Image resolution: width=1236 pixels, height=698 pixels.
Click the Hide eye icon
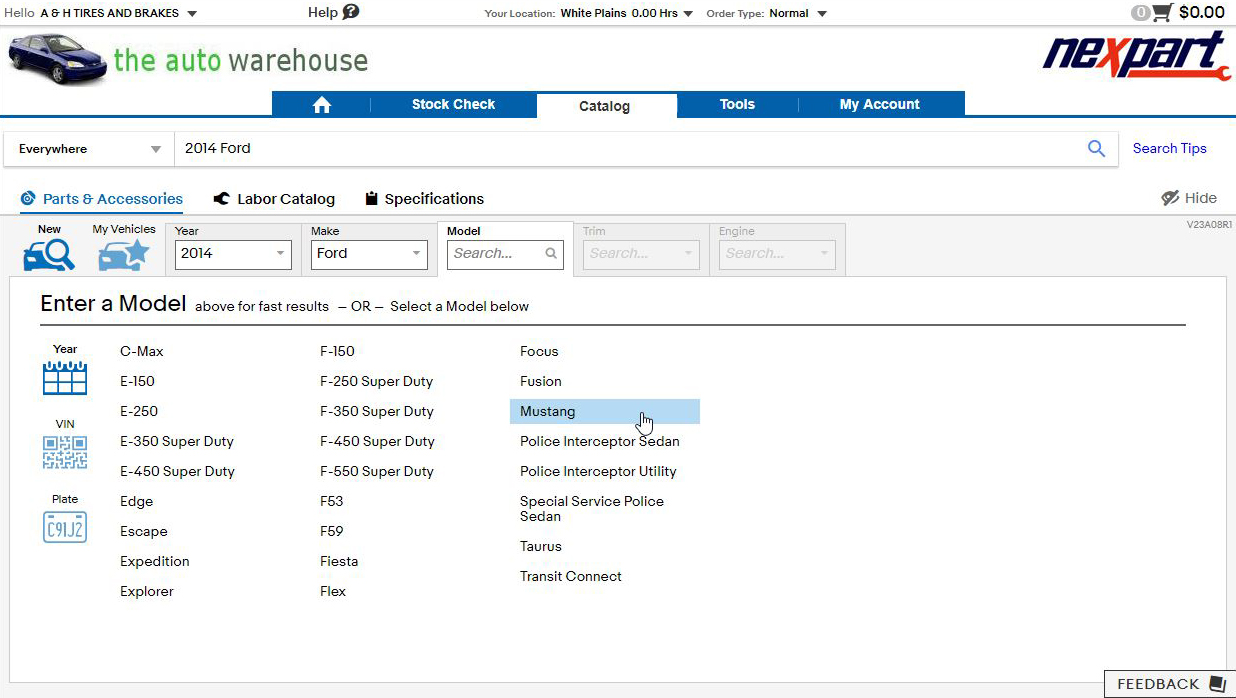pyautogui.click(x=1170, y=198)
